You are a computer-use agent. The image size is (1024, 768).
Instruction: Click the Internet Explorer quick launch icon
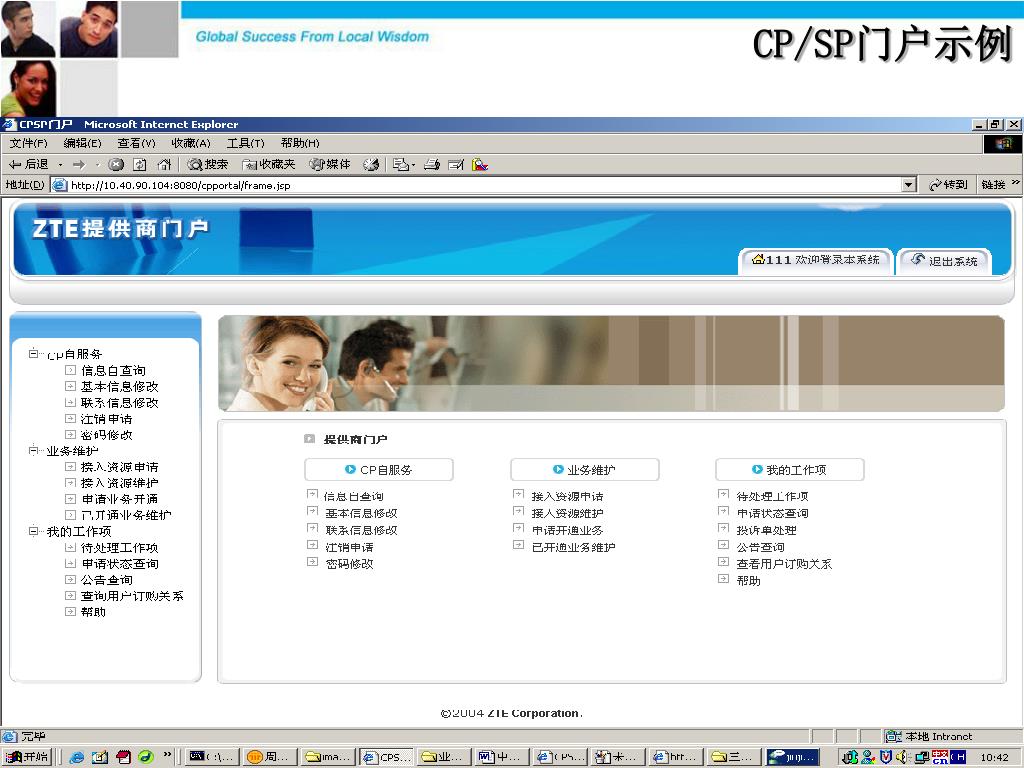pos(76,757)
